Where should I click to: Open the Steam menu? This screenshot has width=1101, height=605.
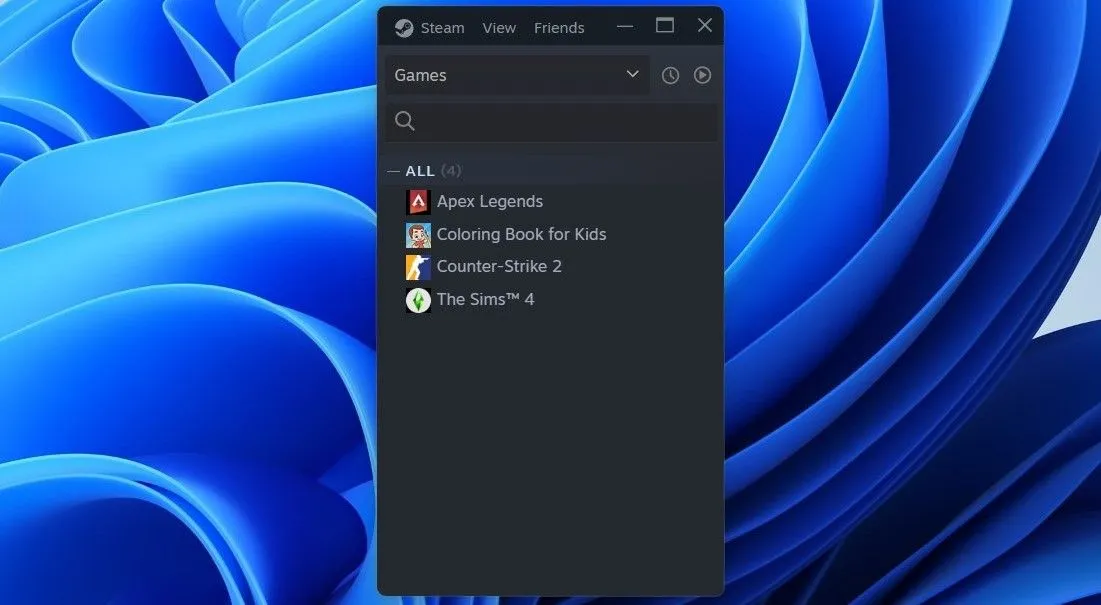[x=442, y=28]
